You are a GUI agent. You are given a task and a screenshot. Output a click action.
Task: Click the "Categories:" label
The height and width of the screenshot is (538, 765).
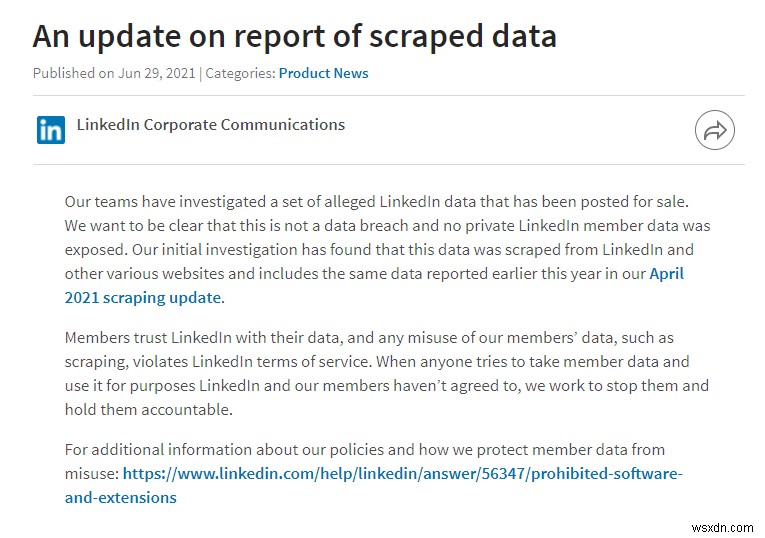point(240,73)
